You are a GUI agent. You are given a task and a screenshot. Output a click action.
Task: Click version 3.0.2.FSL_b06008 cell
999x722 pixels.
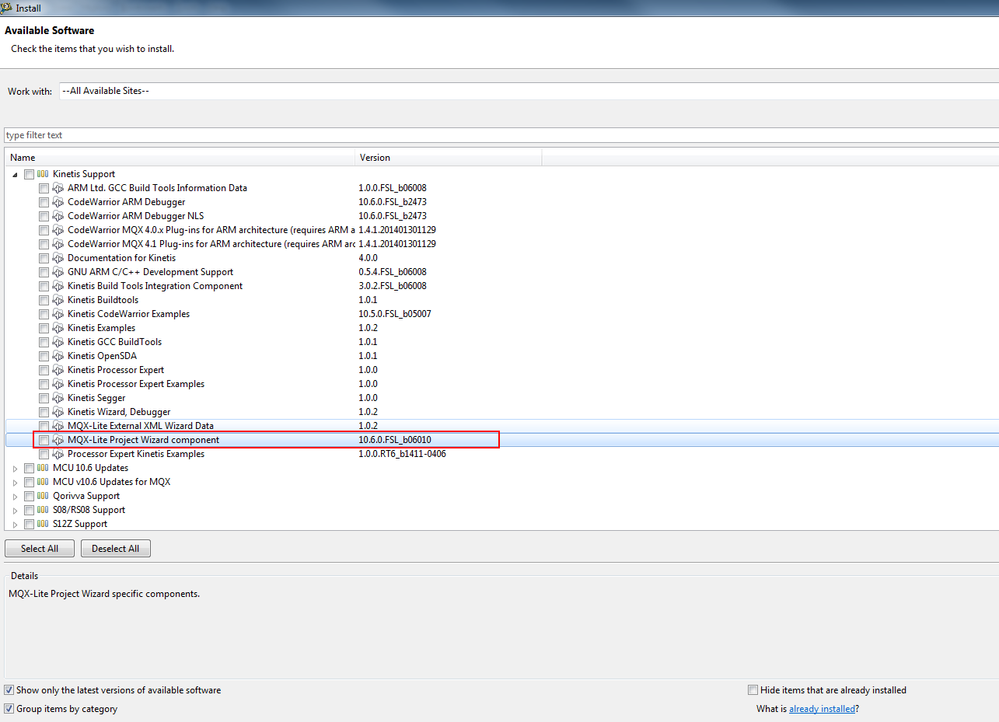point(392,286)
